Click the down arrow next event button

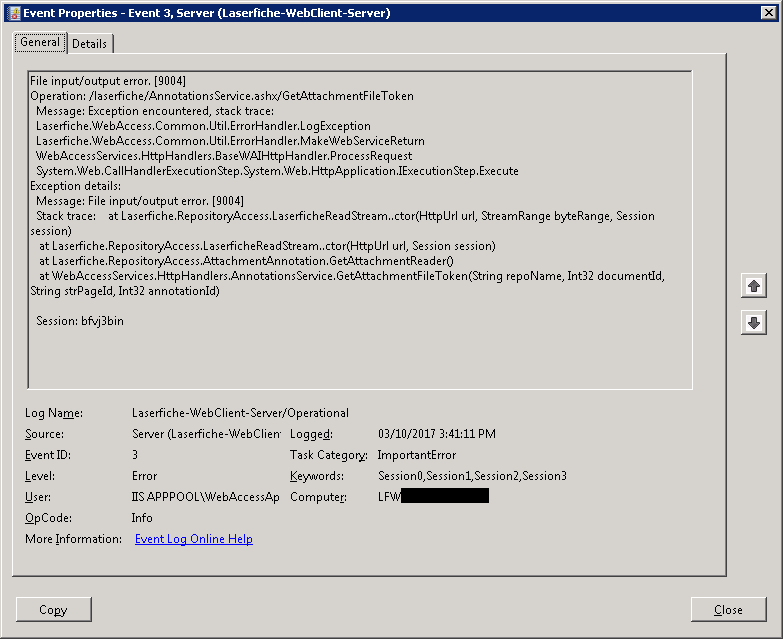click(x=754, y=322)
